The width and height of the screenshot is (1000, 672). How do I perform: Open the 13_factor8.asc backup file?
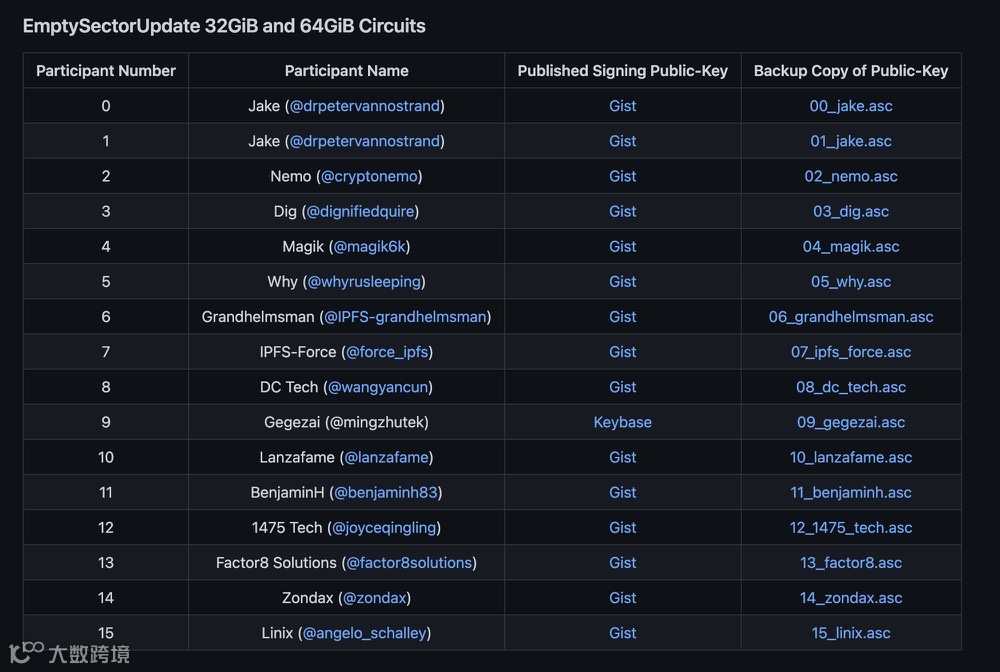851,563
